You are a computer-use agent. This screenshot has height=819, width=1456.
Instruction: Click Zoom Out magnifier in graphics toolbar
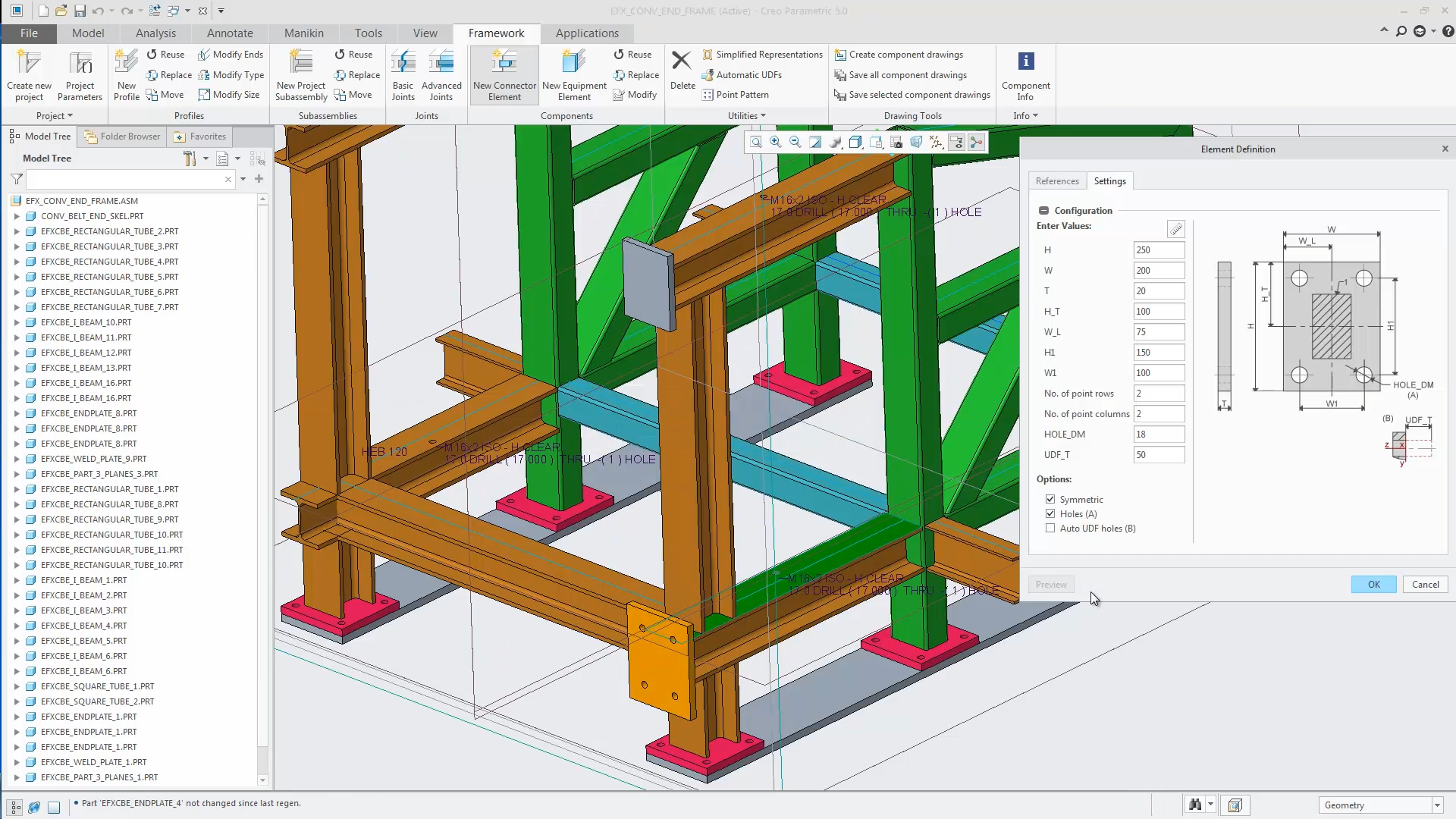[795, 142]
